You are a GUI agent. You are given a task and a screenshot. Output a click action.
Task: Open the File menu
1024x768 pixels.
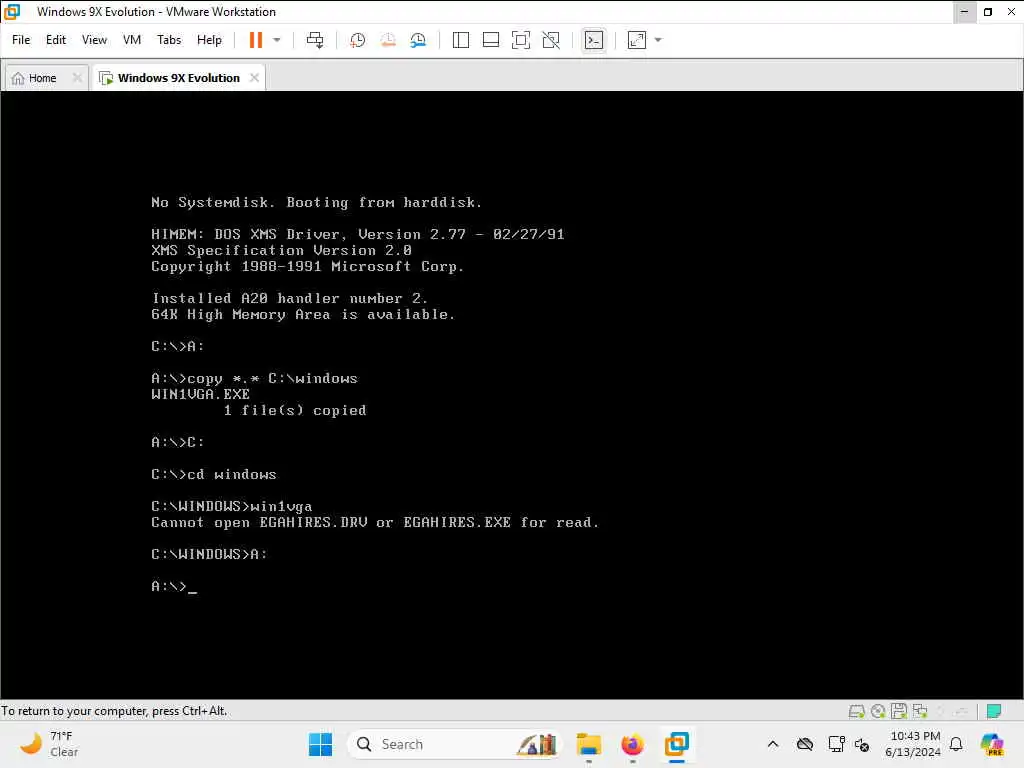(21, 40)
